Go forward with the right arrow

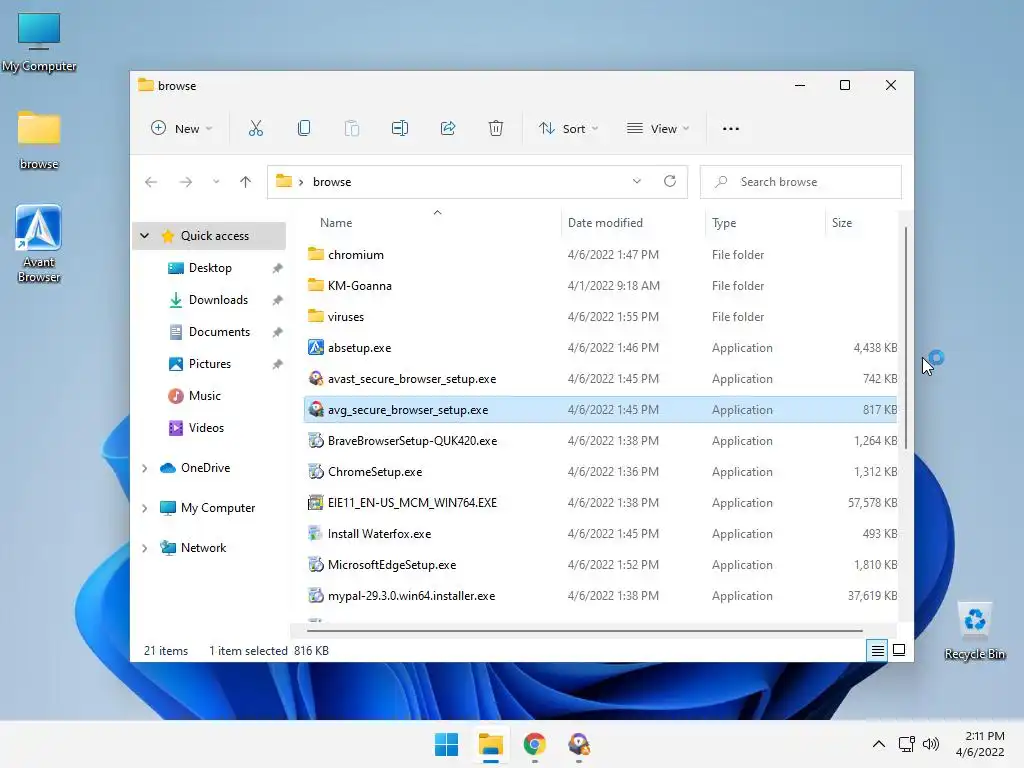(186, 182)
